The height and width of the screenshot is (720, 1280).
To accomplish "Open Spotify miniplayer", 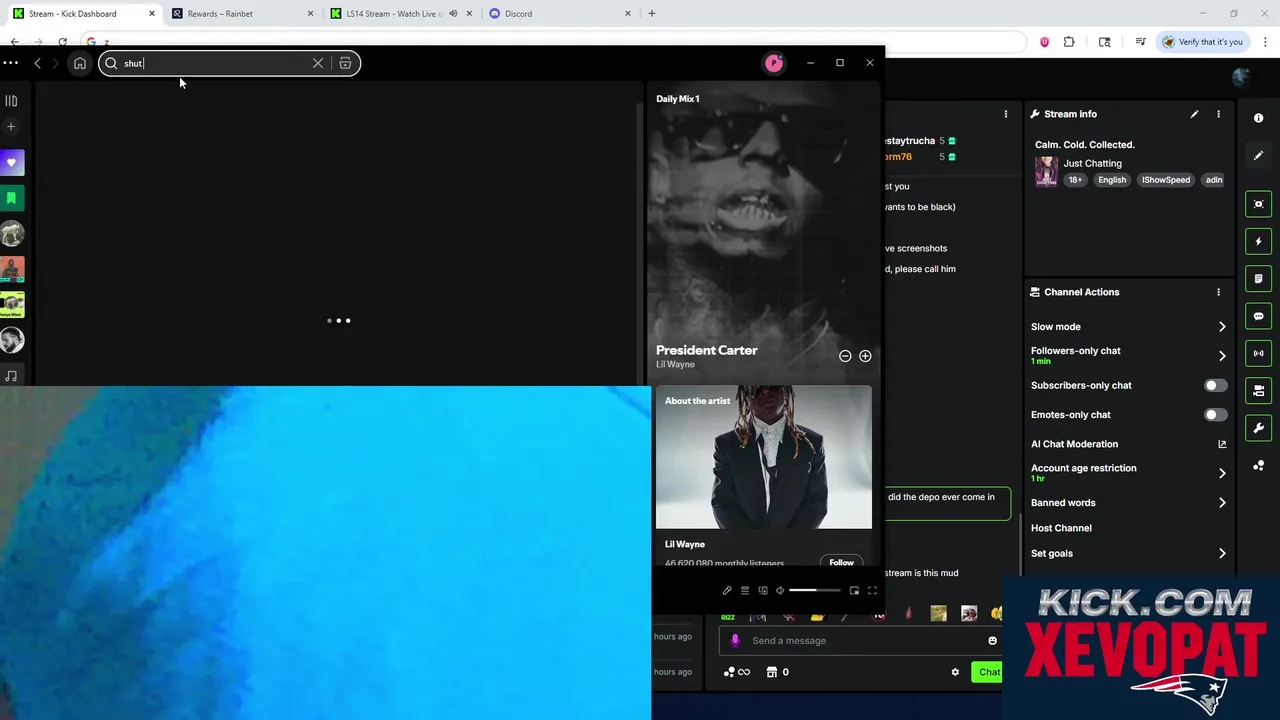I will tap(854, 590).
